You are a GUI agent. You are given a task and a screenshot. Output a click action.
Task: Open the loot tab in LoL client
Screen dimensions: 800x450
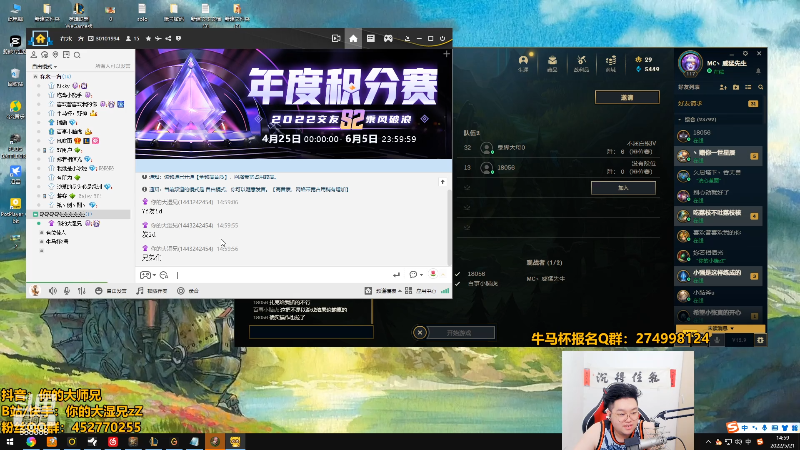pos(581,63)
